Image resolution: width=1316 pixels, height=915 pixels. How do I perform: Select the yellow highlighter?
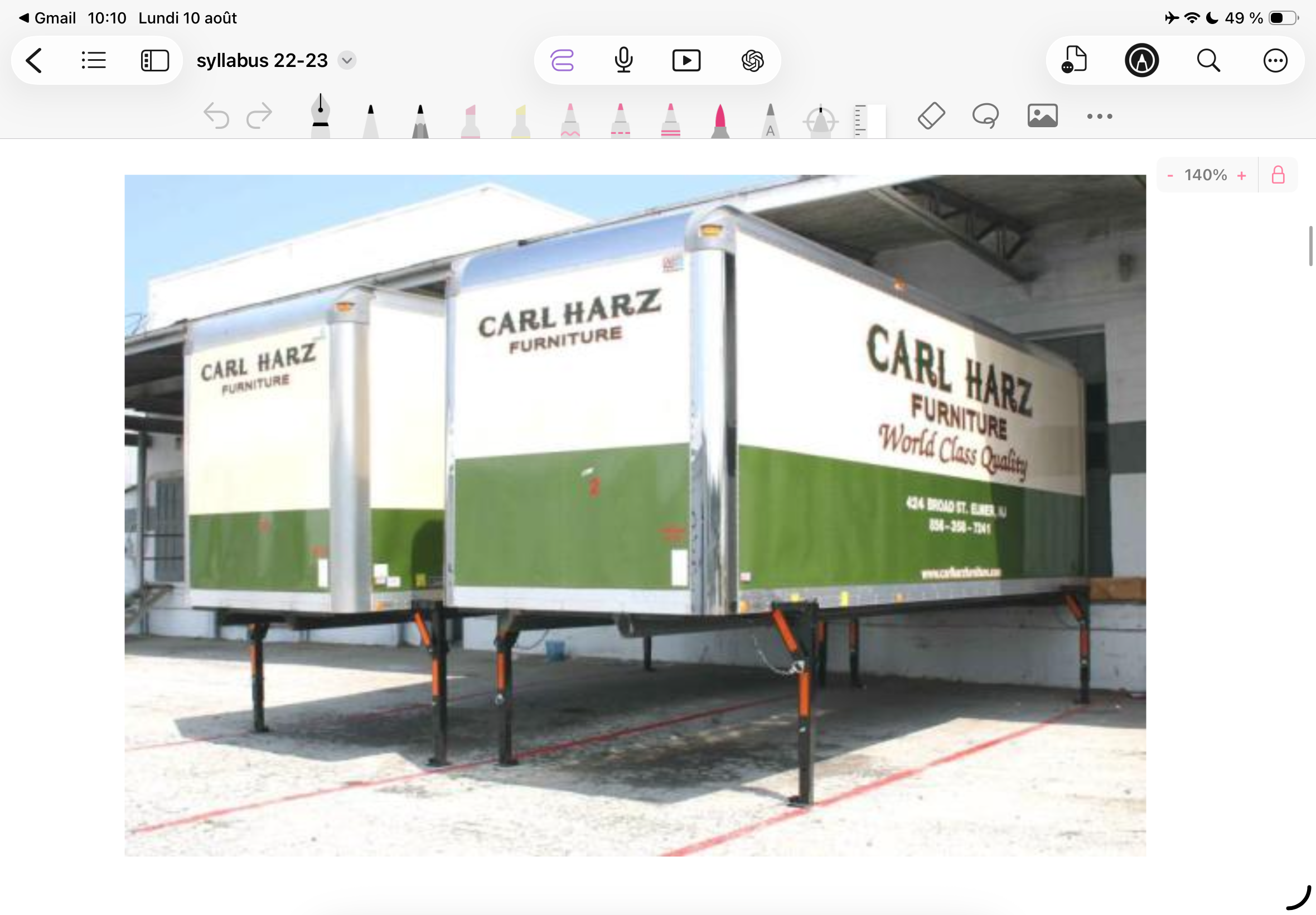[x=520, y=121]
